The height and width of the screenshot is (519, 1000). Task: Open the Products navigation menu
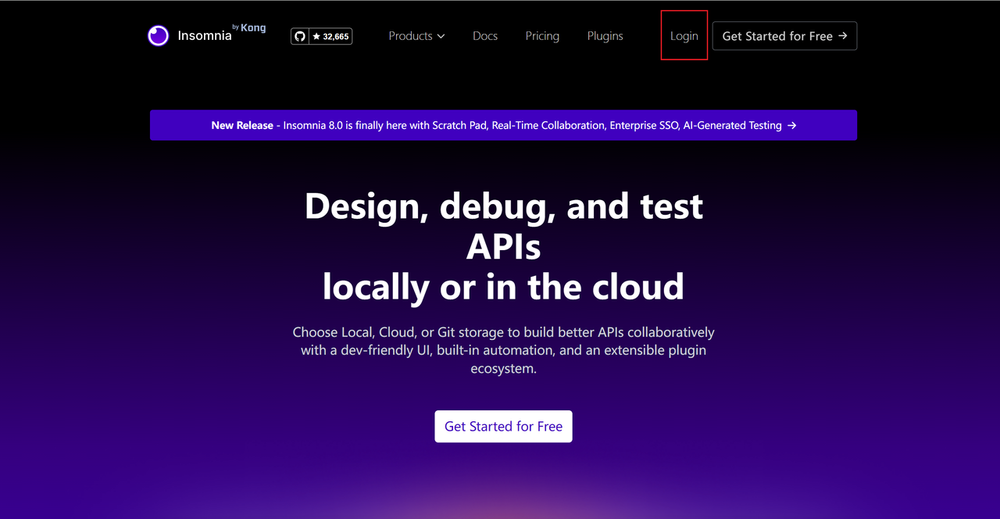[410, 36]
